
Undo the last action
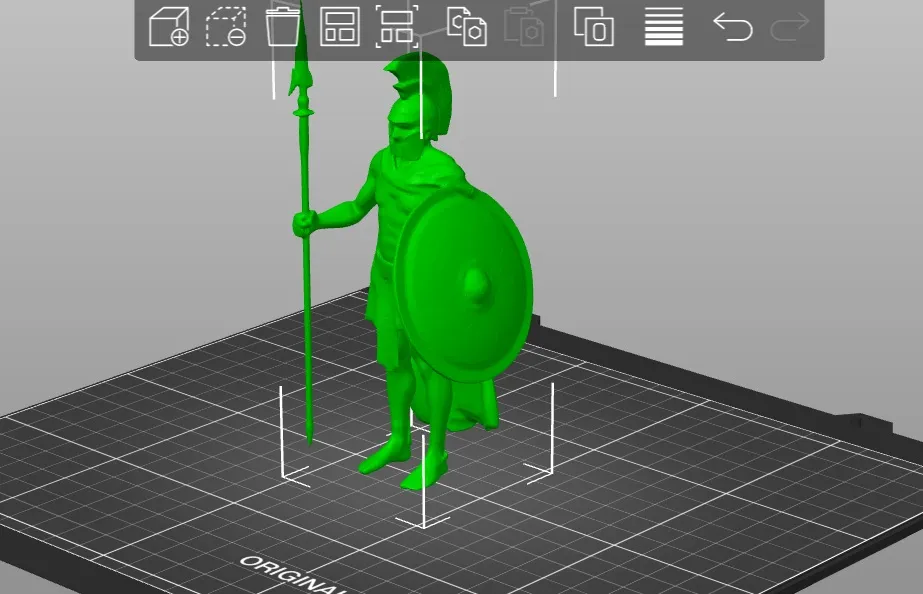point(733,27)
